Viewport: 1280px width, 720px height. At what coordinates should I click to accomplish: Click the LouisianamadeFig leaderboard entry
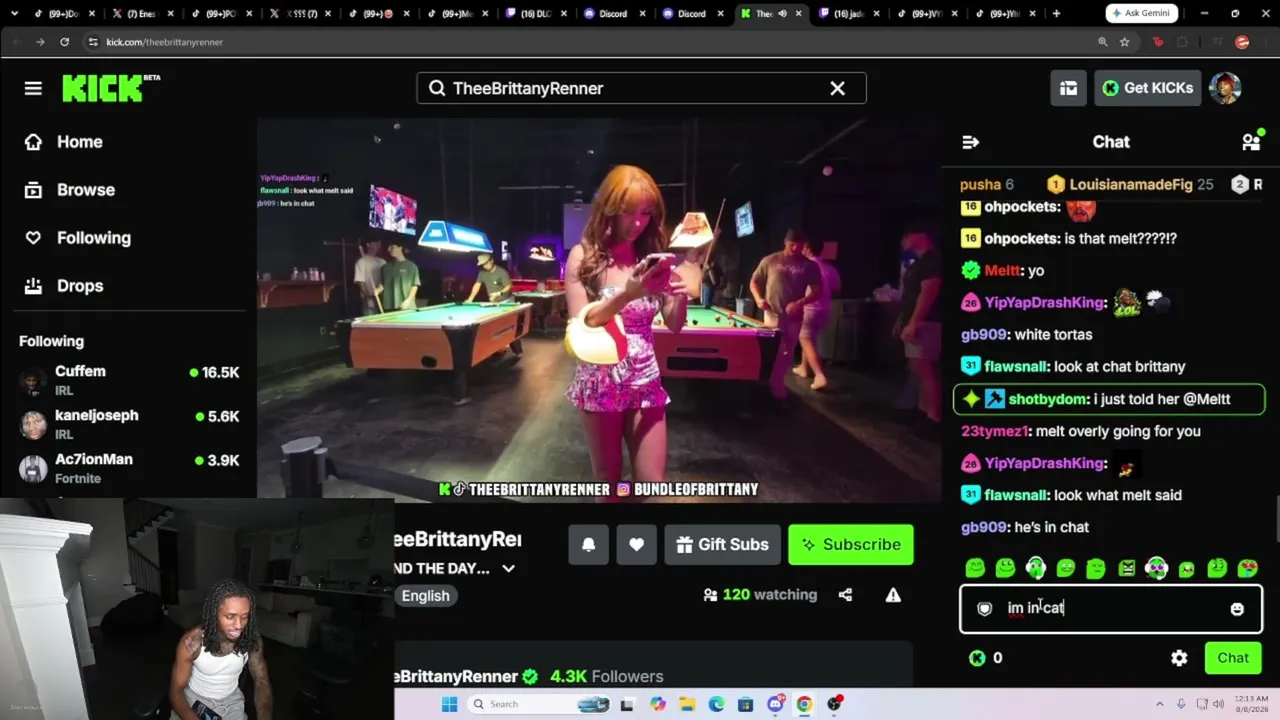click(1129, 184)
